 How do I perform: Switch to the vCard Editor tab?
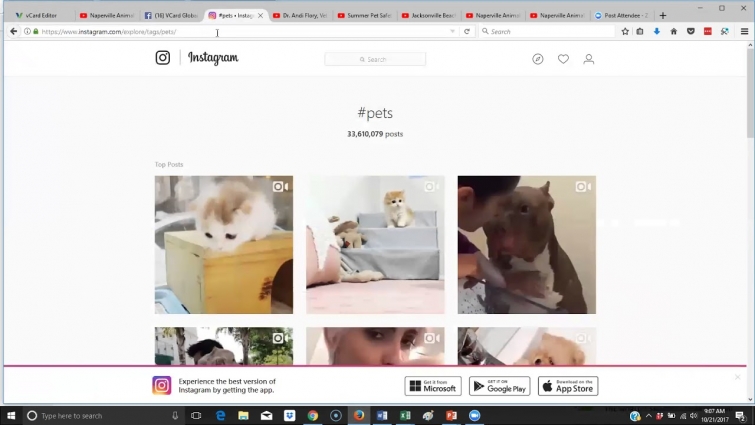coord(40,15)
